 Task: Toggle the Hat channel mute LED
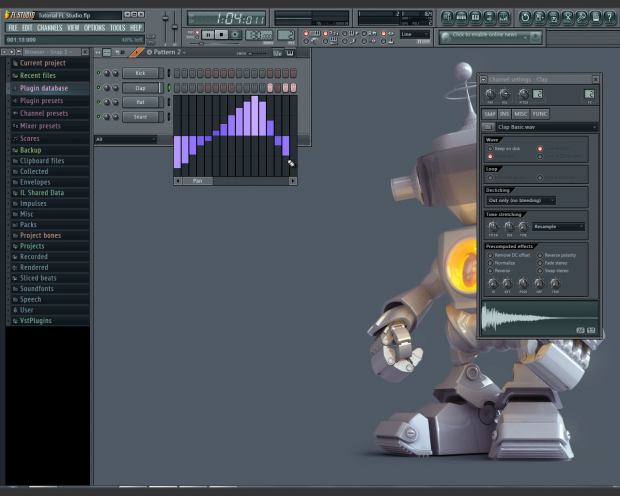coord(98,102)
